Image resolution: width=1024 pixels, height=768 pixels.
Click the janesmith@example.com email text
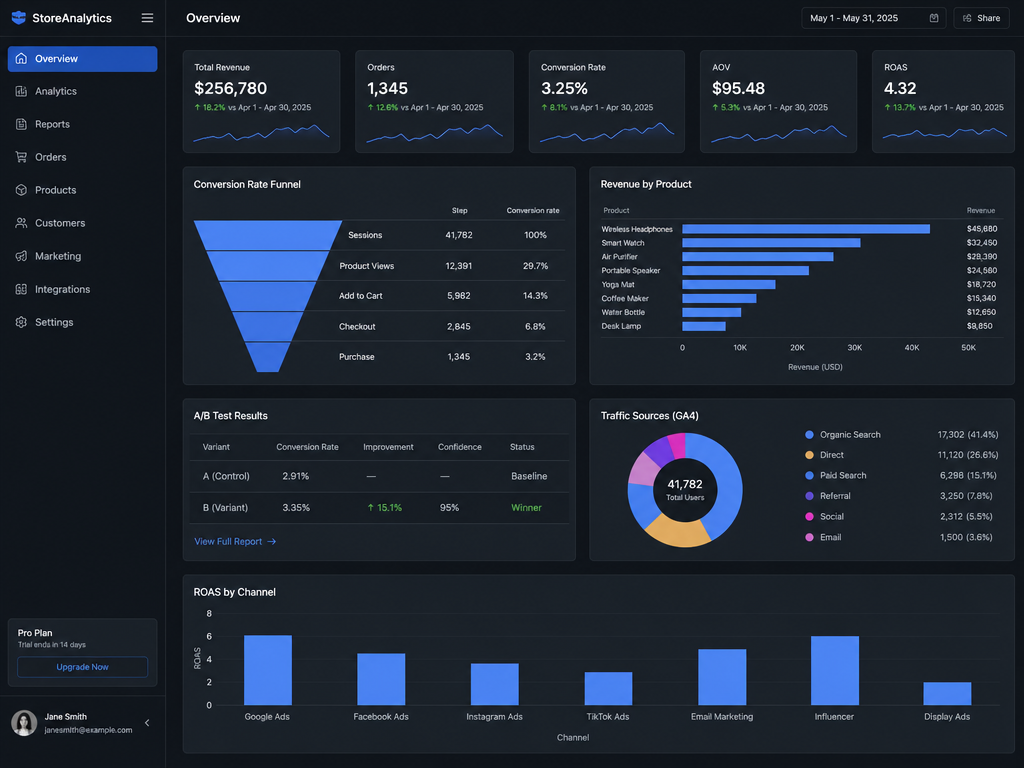tap(88, 730)
